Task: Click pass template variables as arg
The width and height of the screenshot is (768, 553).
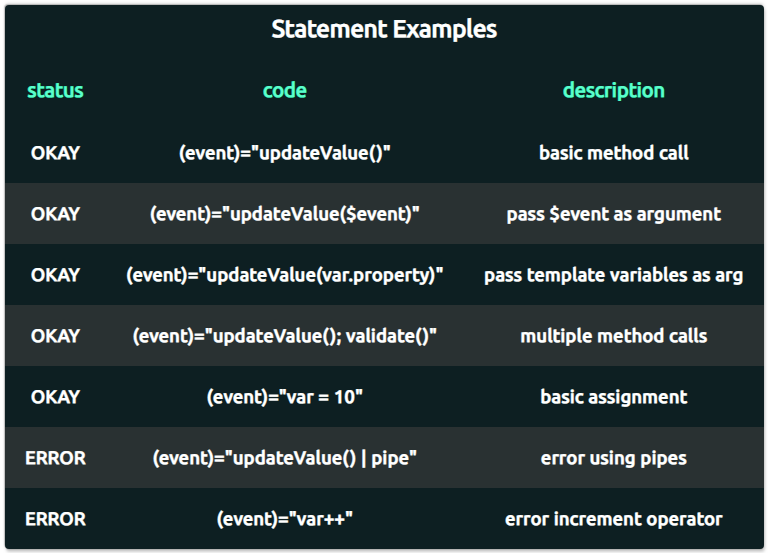Action: click(x=614, y=275)
